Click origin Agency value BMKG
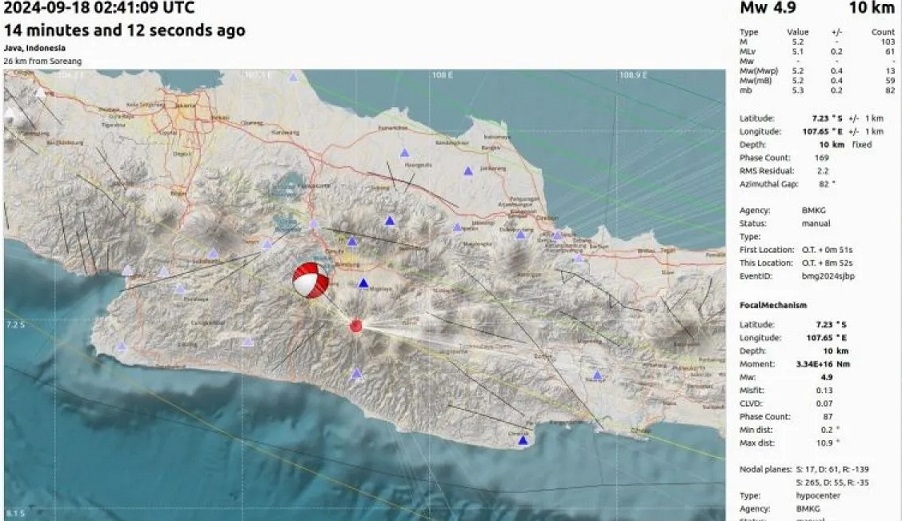The height and width of the screenshot is (521, 902). tap(814, 210)
